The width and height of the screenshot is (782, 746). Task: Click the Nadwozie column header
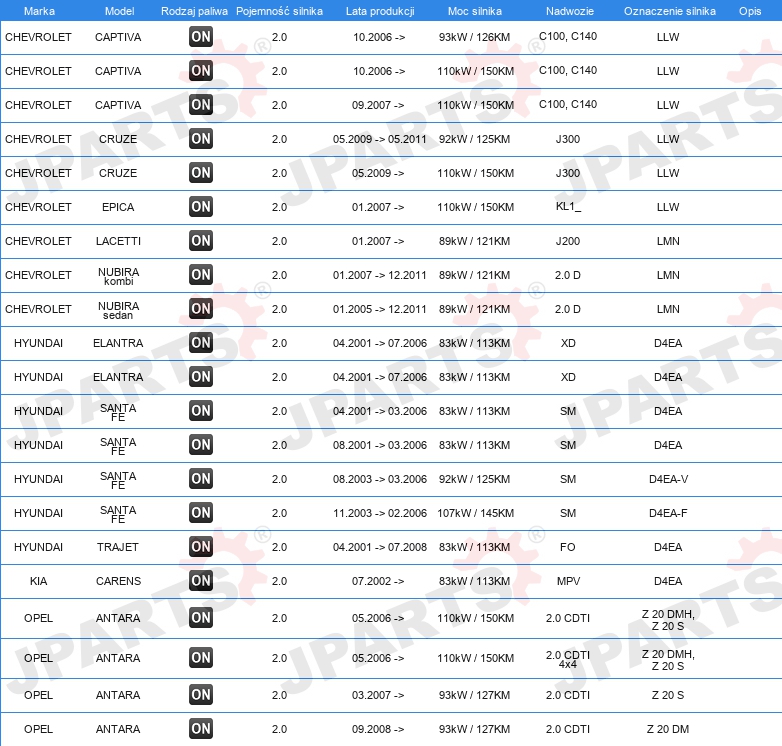click(570, 11)
